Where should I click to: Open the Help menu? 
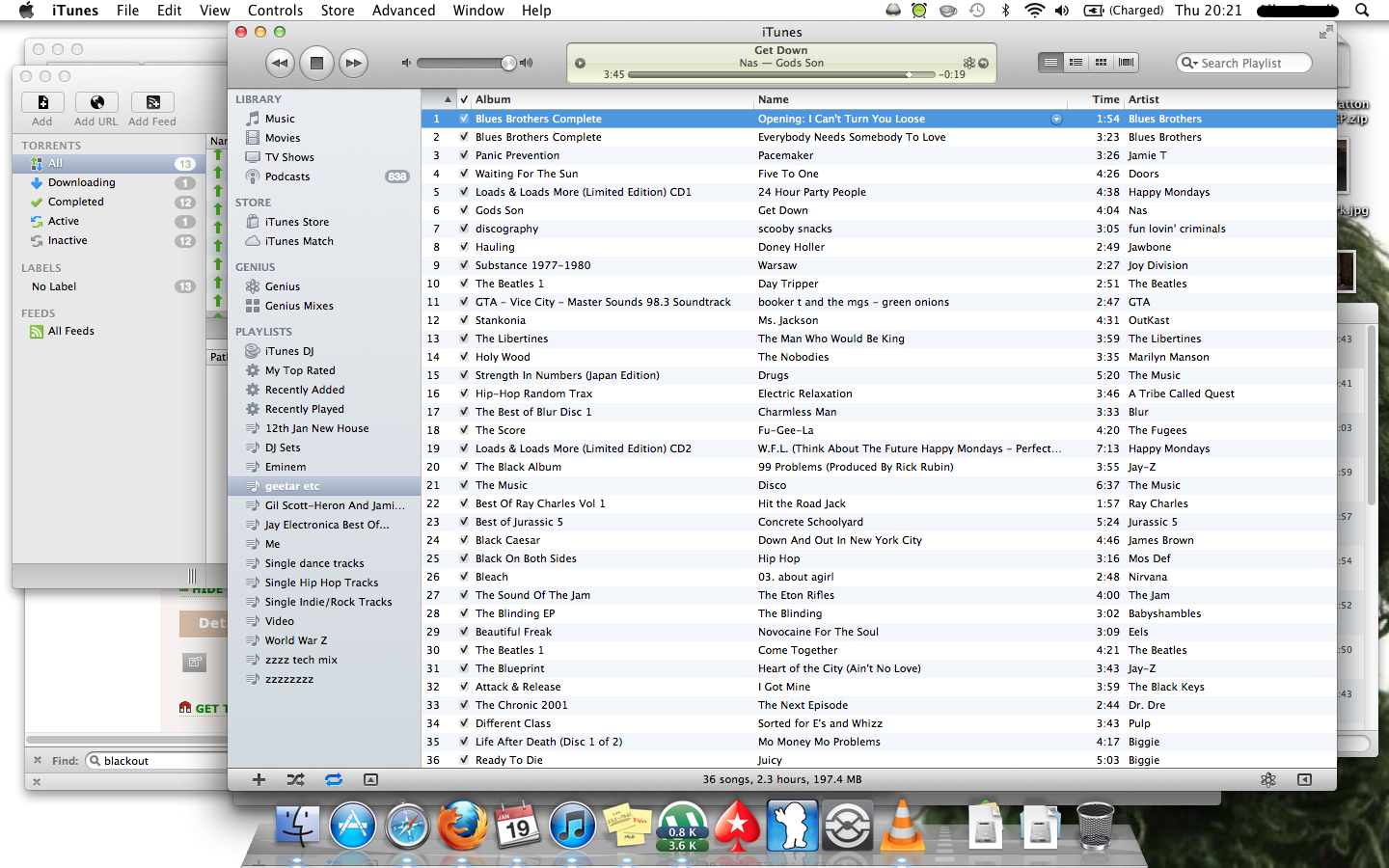tap(536, 11)
